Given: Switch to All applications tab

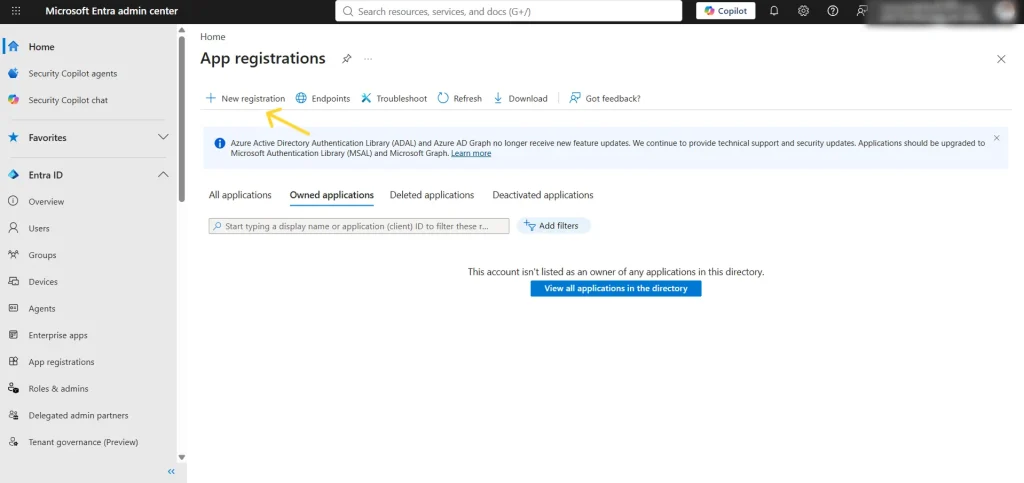Looking at the screenshot, I should pos(240,195).
